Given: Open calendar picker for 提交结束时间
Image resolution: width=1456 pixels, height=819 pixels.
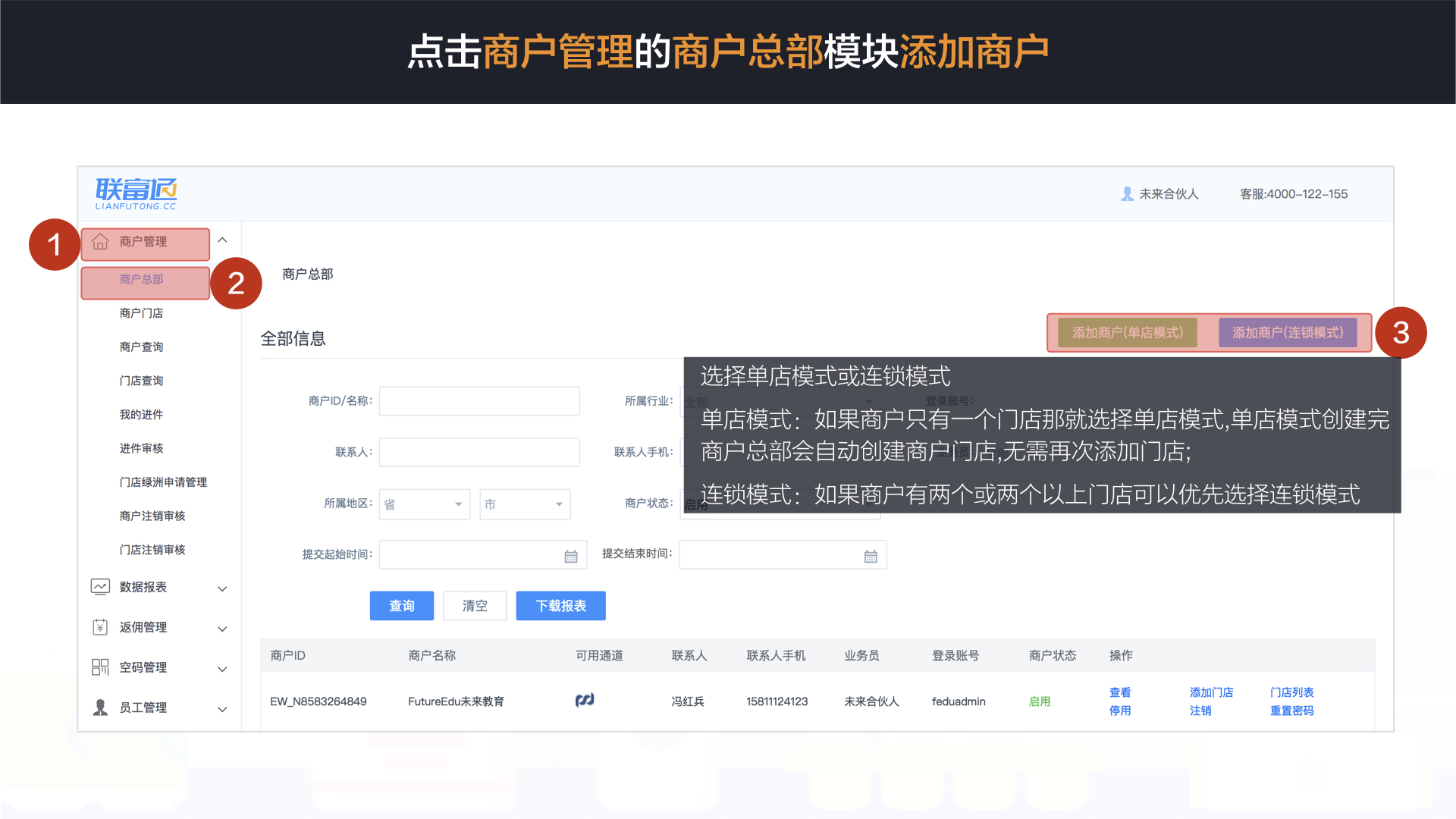Looking at the screenshot, I should pyautogui.click(x=871, y=557).
